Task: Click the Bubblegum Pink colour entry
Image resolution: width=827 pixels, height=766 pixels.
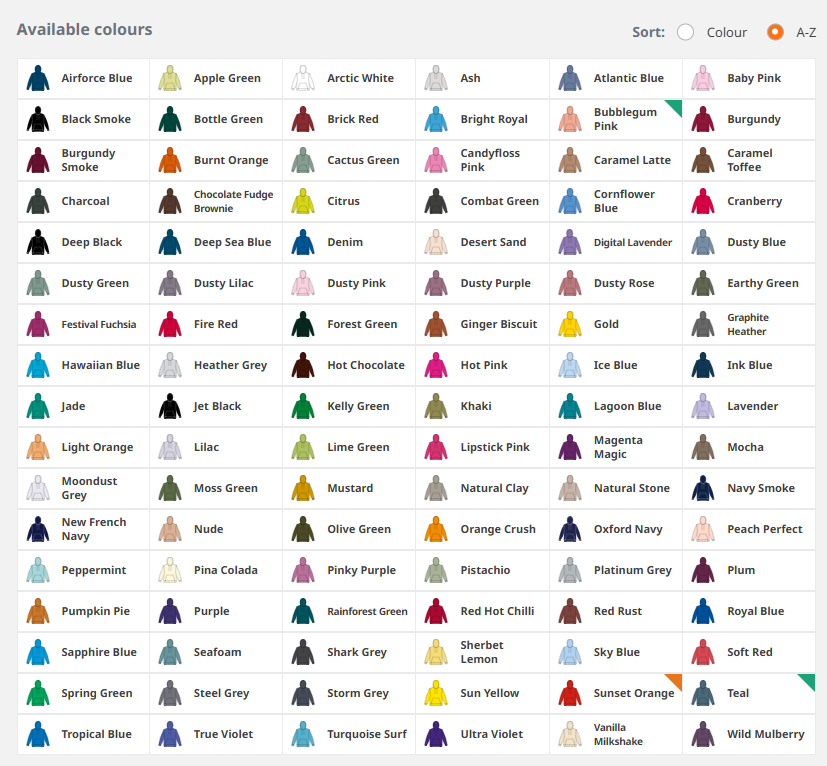Action: [x=616, y=119]
